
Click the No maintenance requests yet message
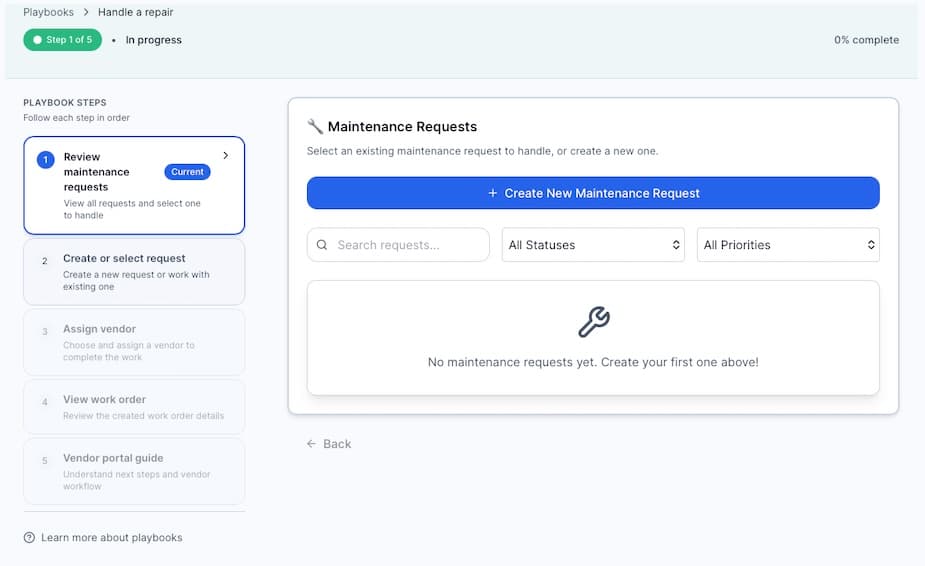(593, 362)
